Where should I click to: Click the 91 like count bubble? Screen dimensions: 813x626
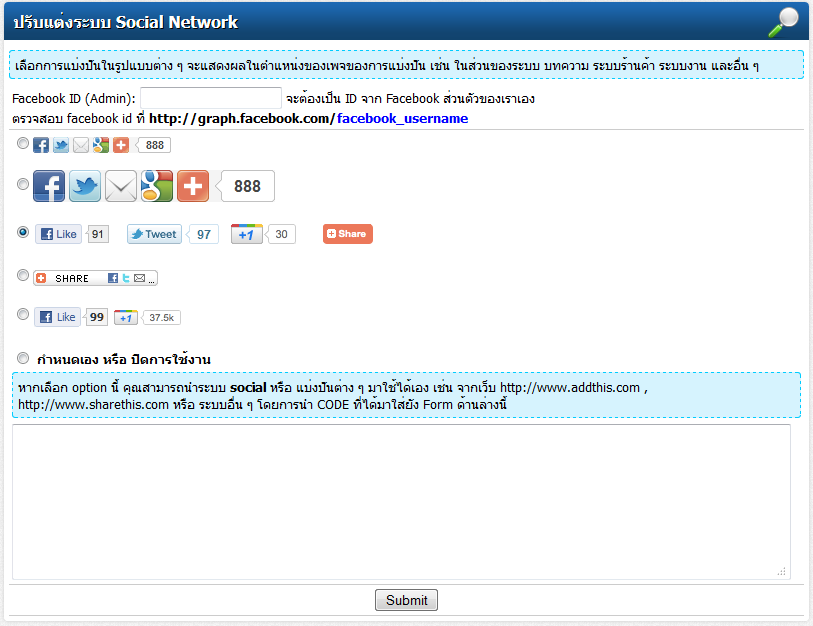coord(97,234)
